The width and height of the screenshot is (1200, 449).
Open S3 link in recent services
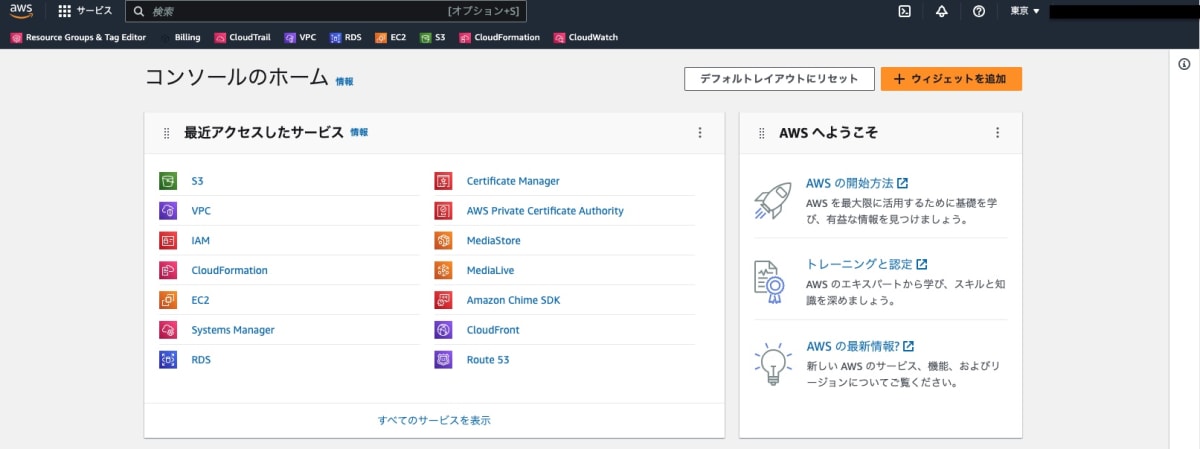pos(197,181)
